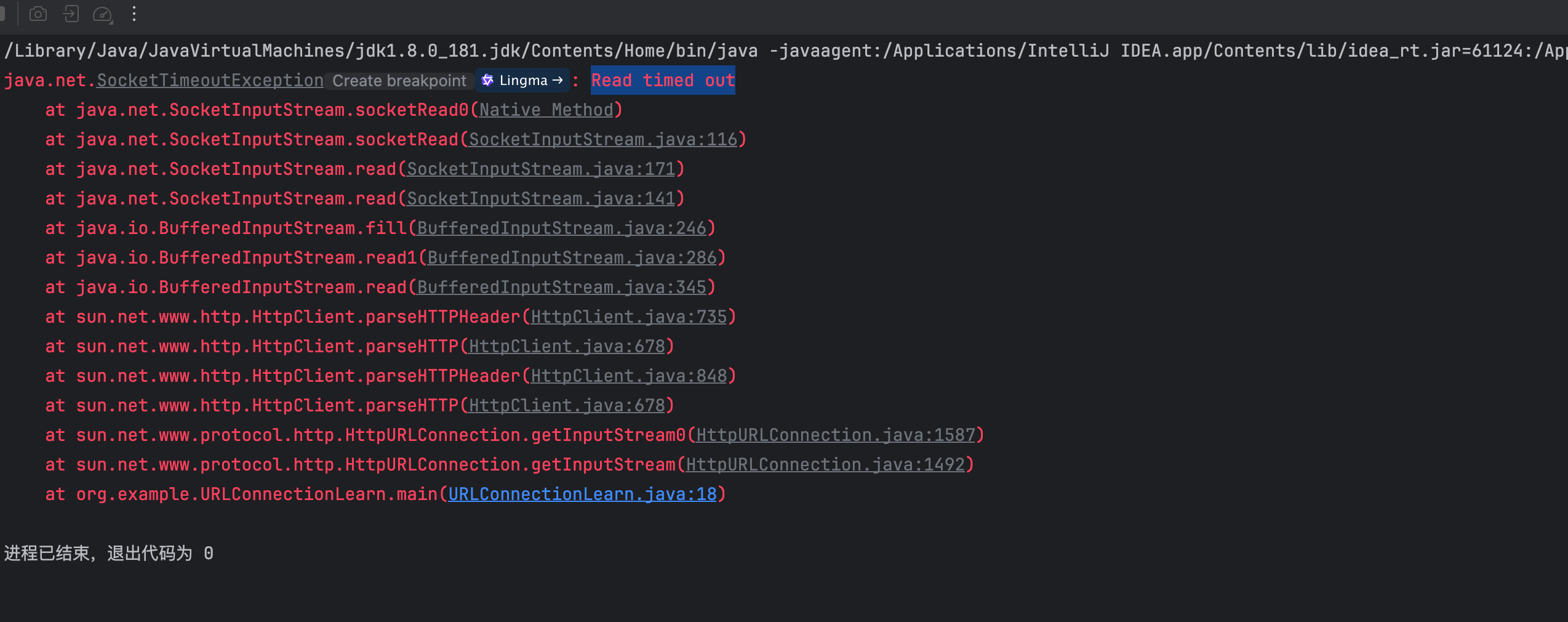Click 'at java.net.SocketInputStream.socketRead0' frame text
The height and width of the screenshot is (622, 1568).
click(x=257, y=110)
